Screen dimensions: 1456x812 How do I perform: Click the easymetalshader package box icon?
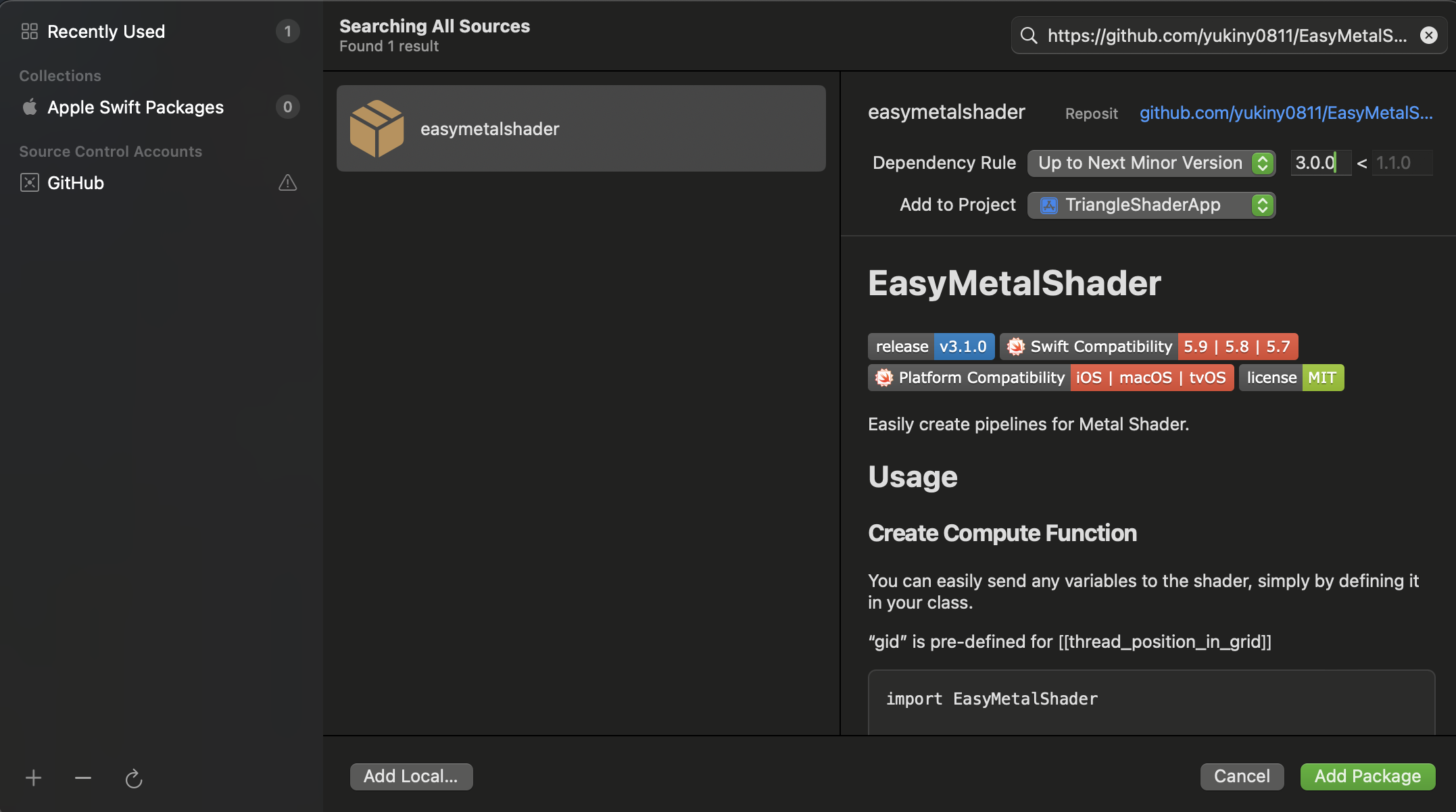377,128
